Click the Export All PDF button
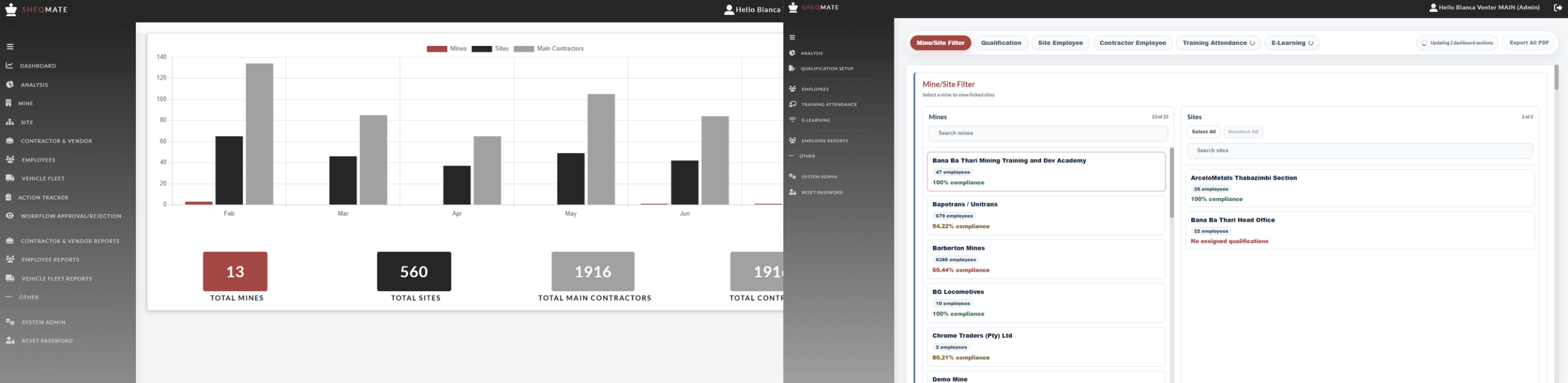Screen dimensions: 1568x383 [1529, 43]
